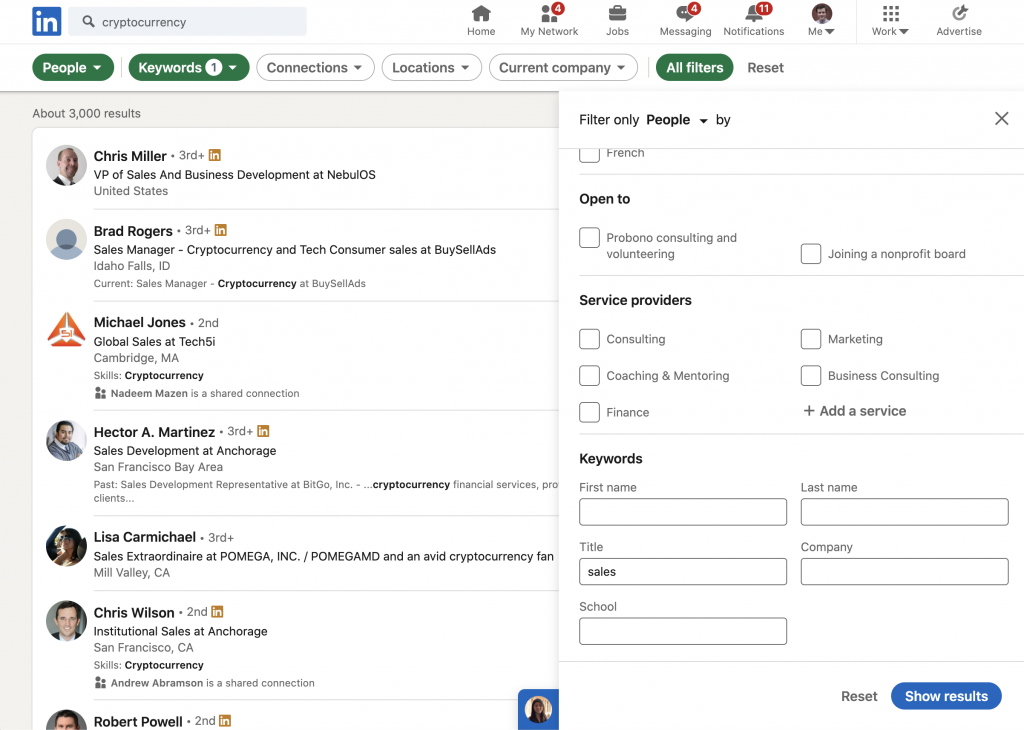Click the Show results button
Image resolution: width=1024 pixels, height=730 pixels.
pyautogui.click(x=946, y=696)
